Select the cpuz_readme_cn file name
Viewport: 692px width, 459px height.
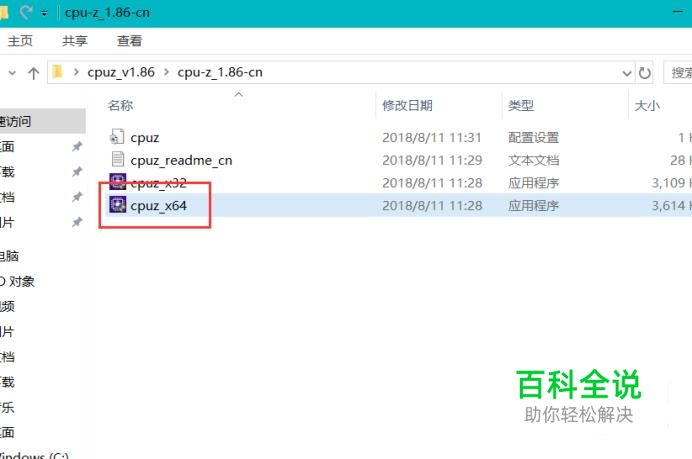181,160
